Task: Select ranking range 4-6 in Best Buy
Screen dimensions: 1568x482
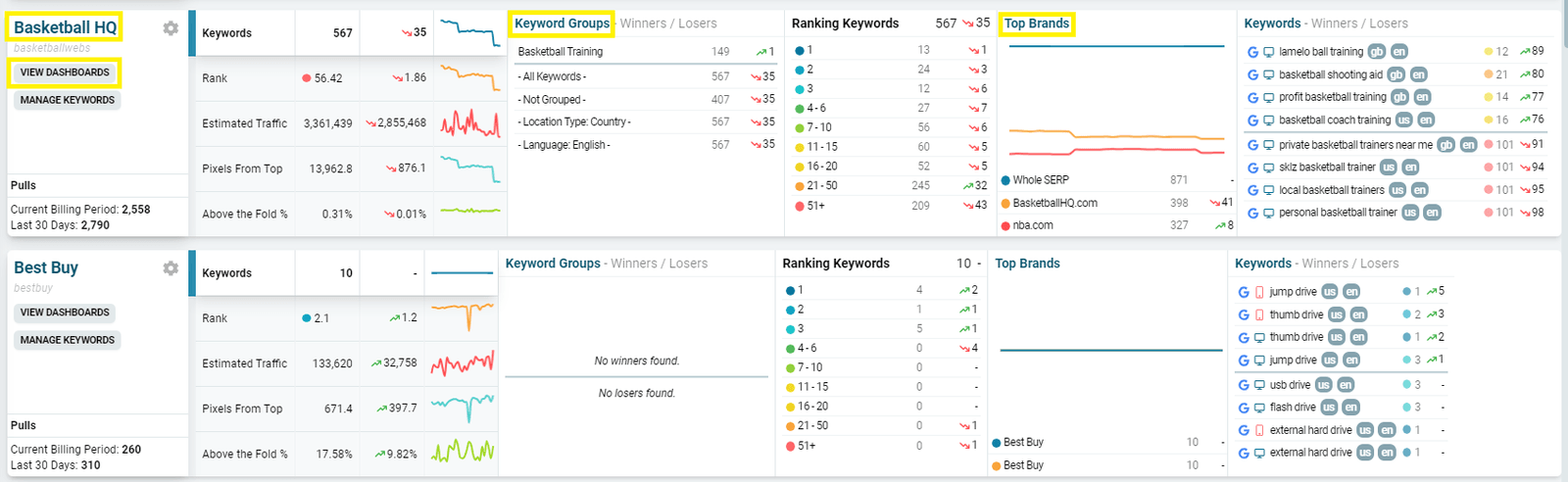Action: [x=881, y=348]
